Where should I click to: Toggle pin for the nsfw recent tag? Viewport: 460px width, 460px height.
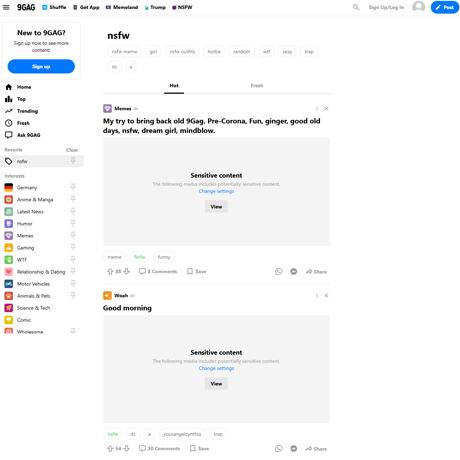click(73, 161)
